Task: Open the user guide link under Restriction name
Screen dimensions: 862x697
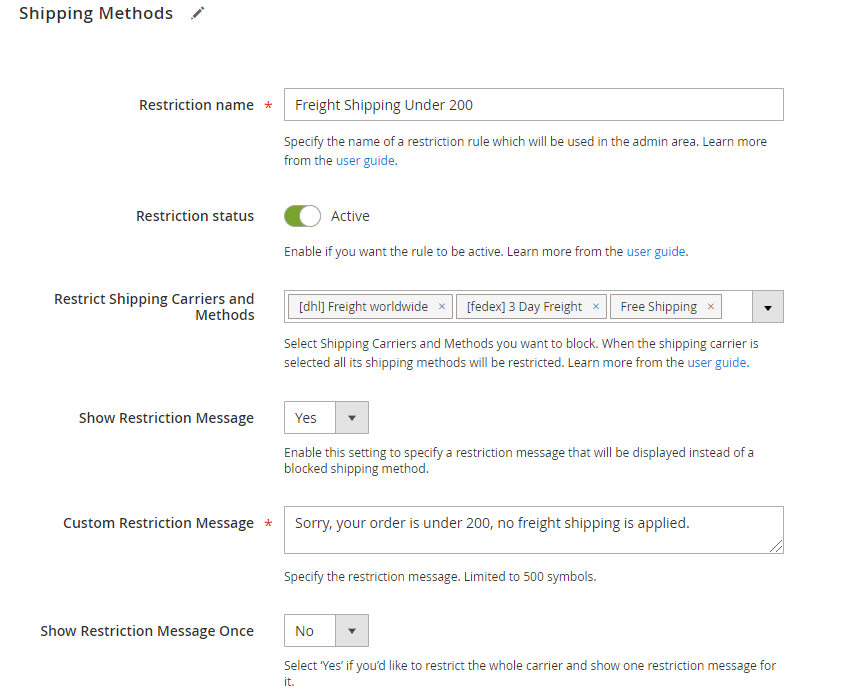Action: click(x=365, y=161)
